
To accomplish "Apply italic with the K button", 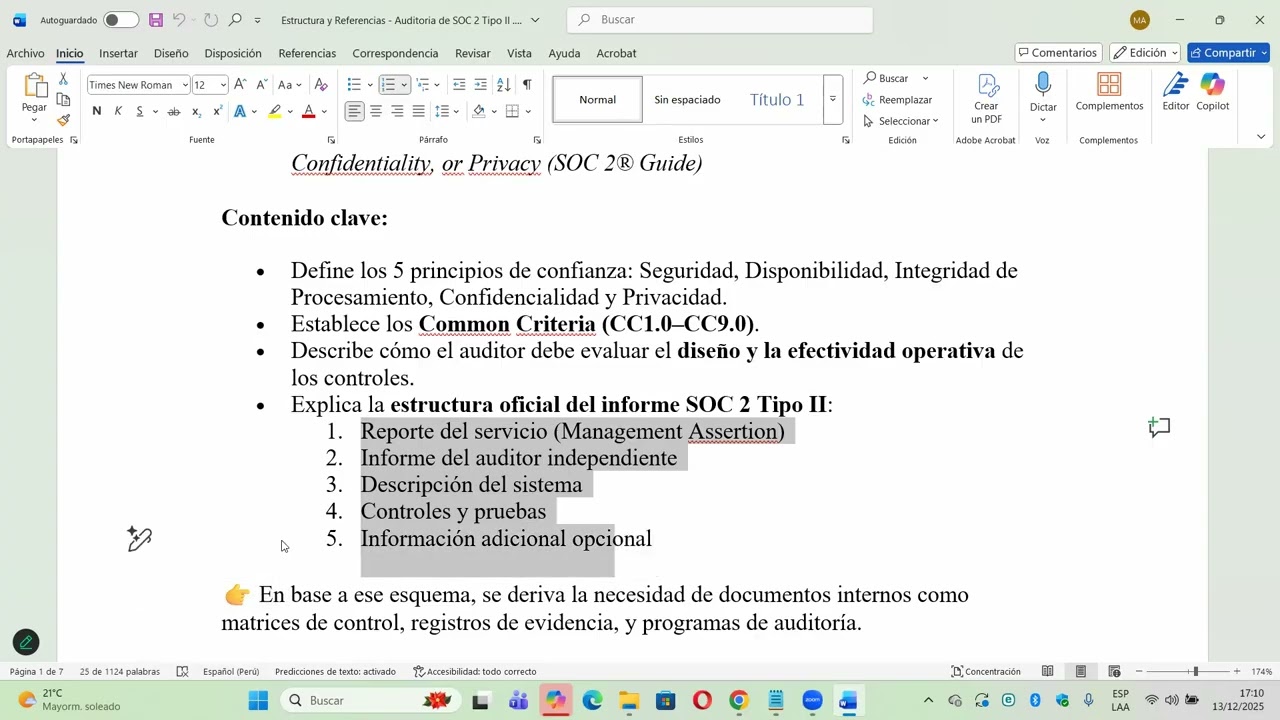I will 118,111.
